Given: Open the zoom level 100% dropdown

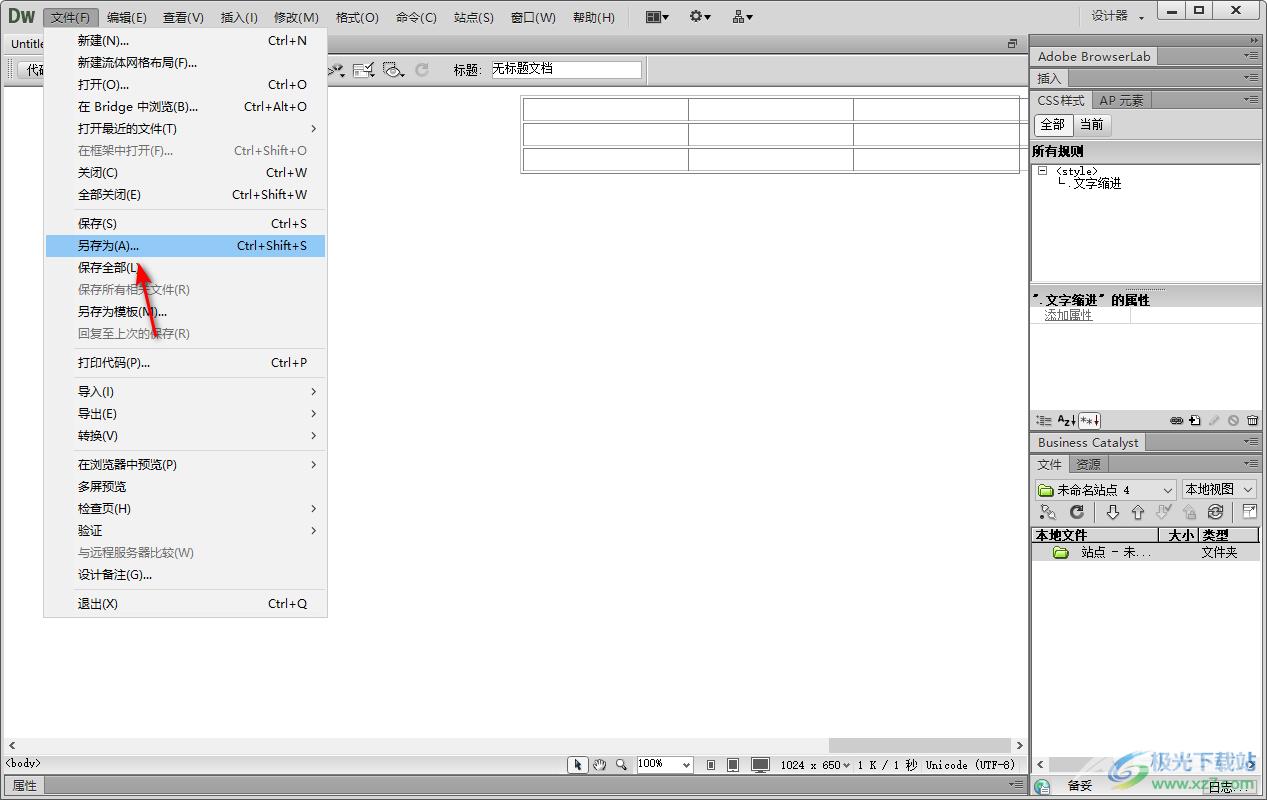Looking at the screenshot, I should (665, 764).
